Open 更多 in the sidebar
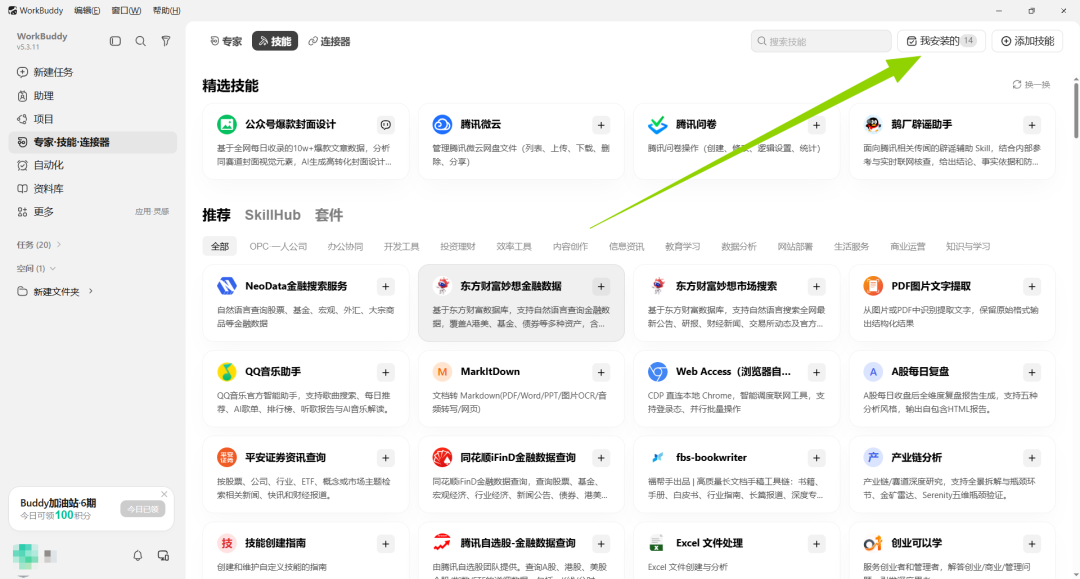Viewport: 1080px width, 579px height. [x=43, y=212]
